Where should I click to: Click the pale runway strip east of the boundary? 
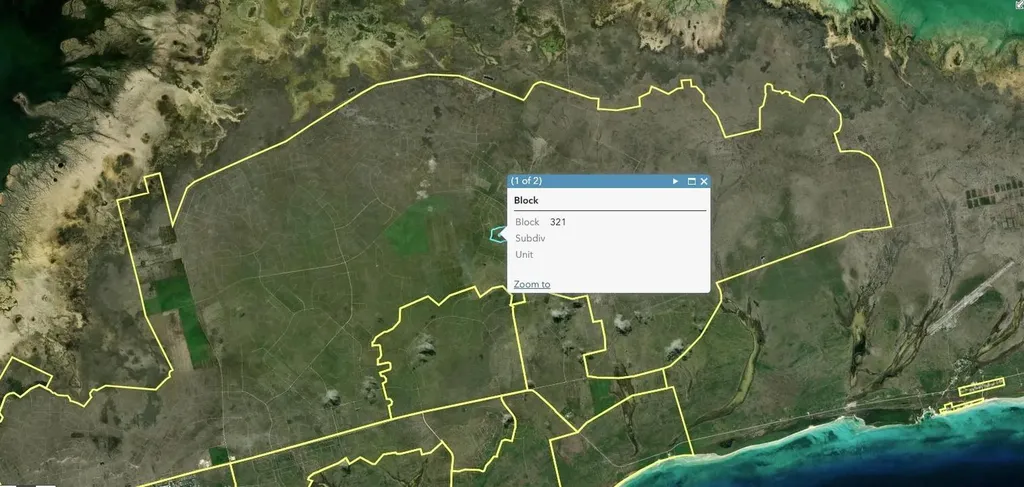click(x=966, y=298)
